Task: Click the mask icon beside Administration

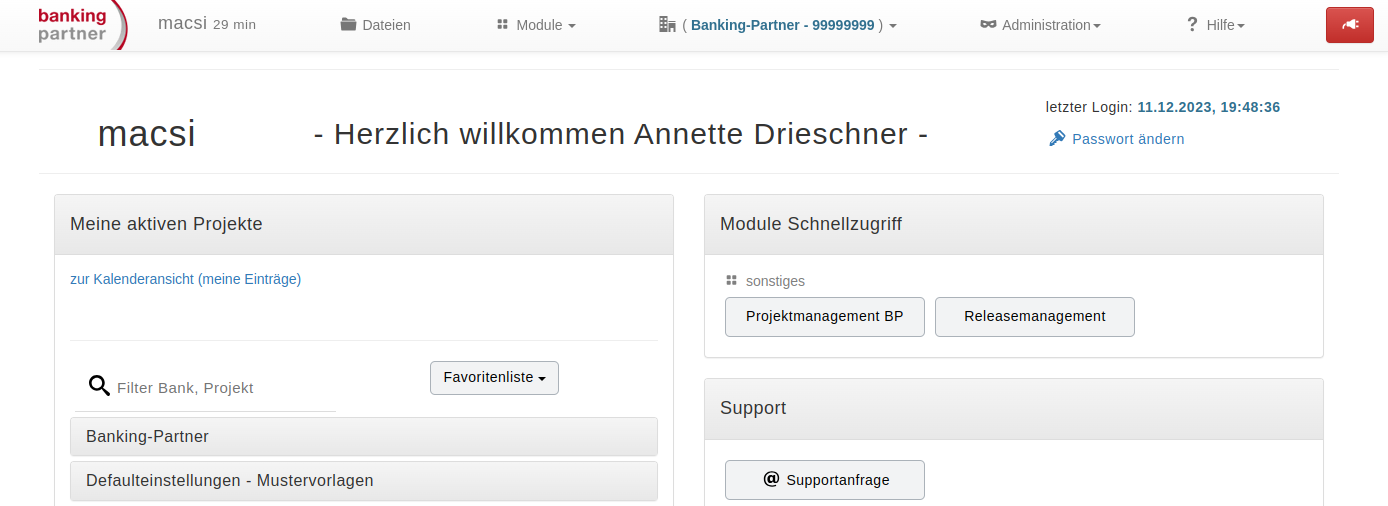Action: pyautogui.click(x=988, y=25)
